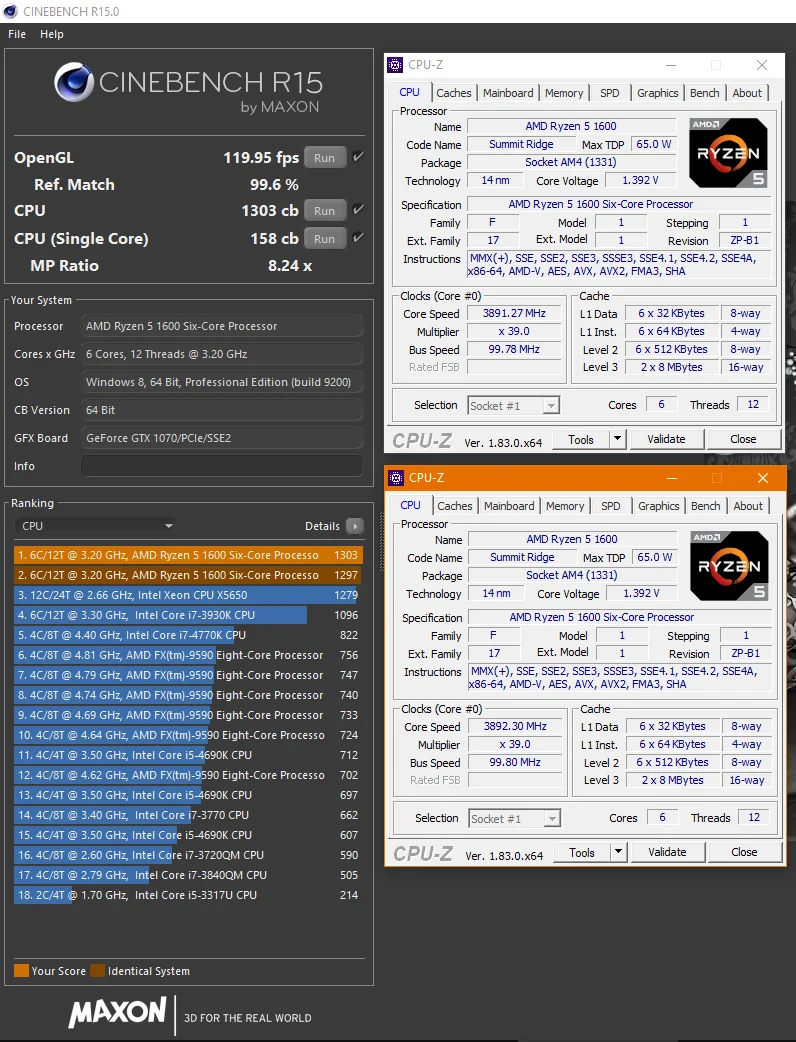
Task: Switch to Mainboard tab in upper CPU-Z
Action: tap(508, 93)
